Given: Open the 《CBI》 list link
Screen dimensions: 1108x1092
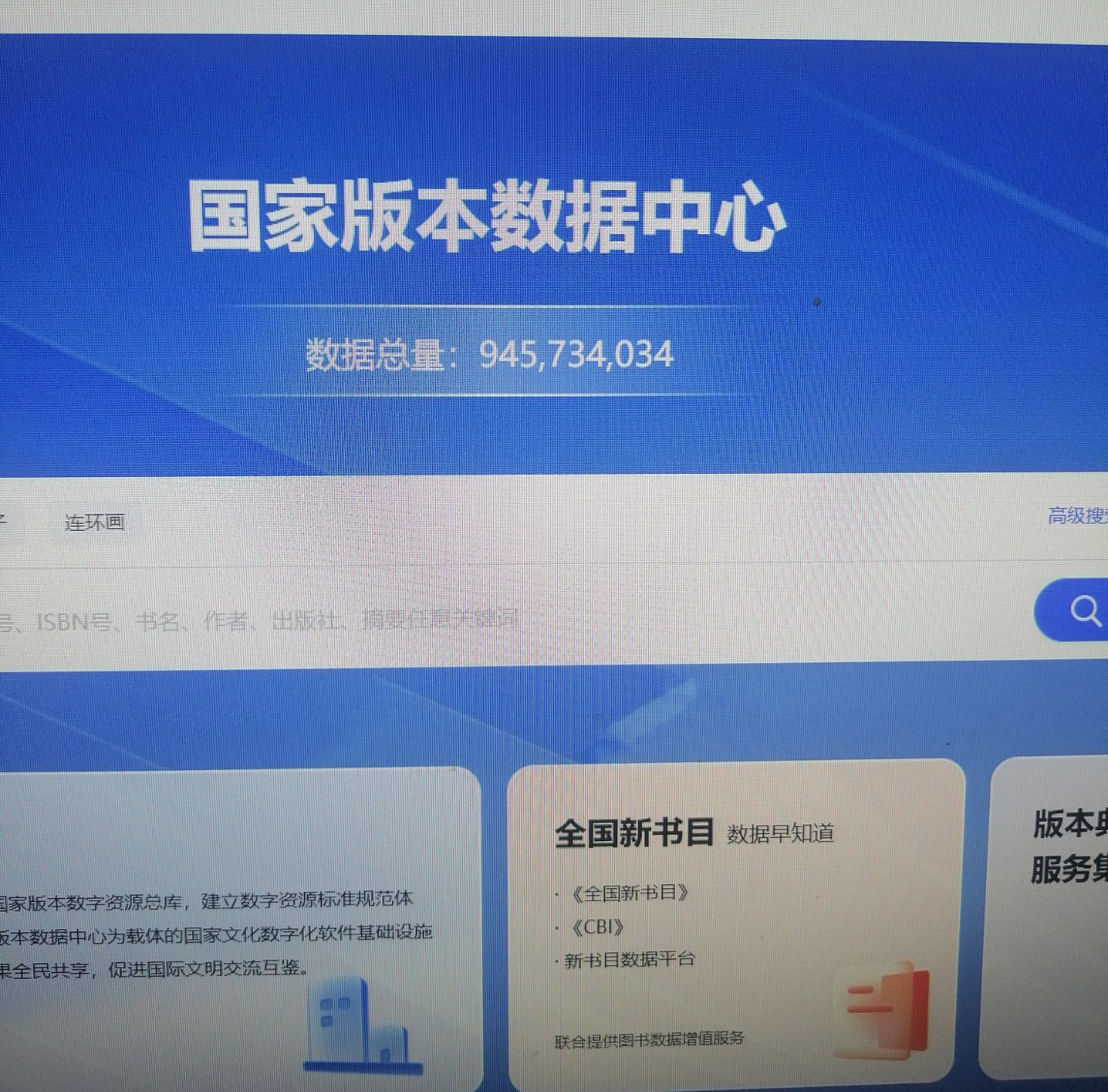Looking at the screenshot, I should coord(598,927).
